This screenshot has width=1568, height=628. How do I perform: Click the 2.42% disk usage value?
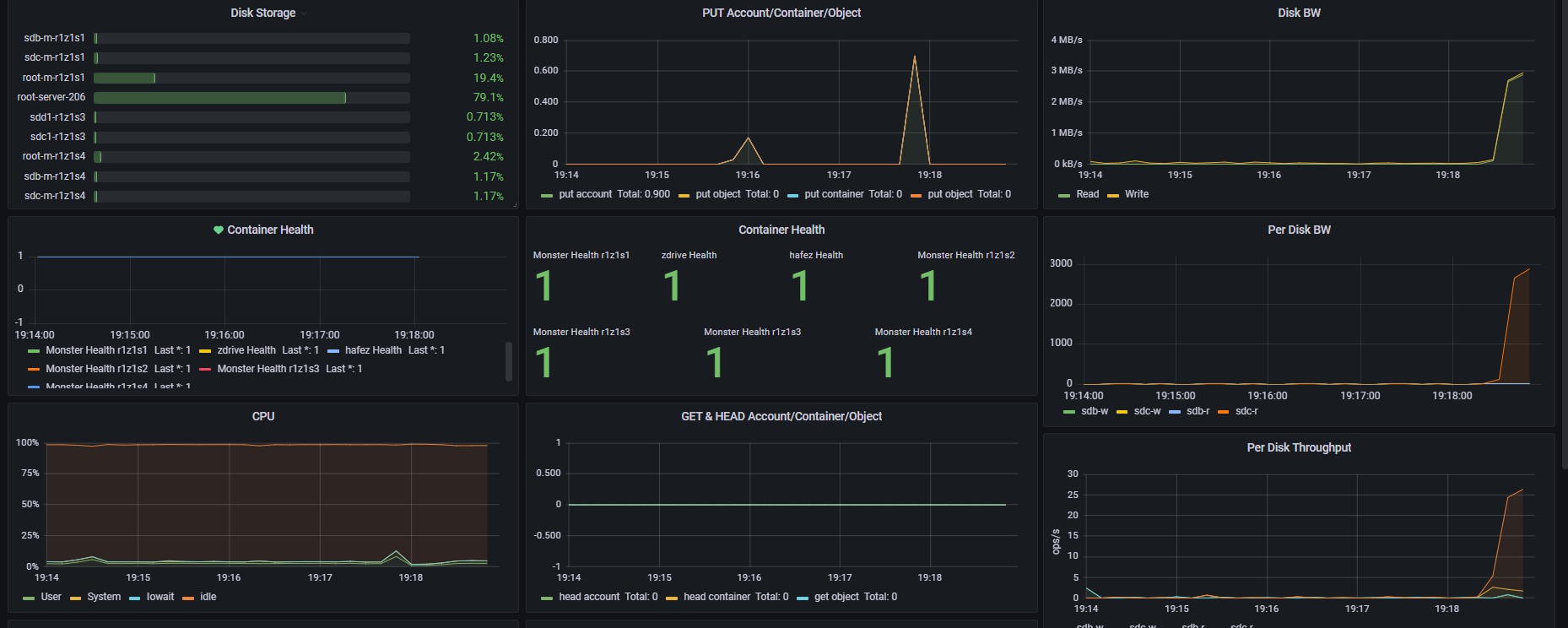point(488,156)
